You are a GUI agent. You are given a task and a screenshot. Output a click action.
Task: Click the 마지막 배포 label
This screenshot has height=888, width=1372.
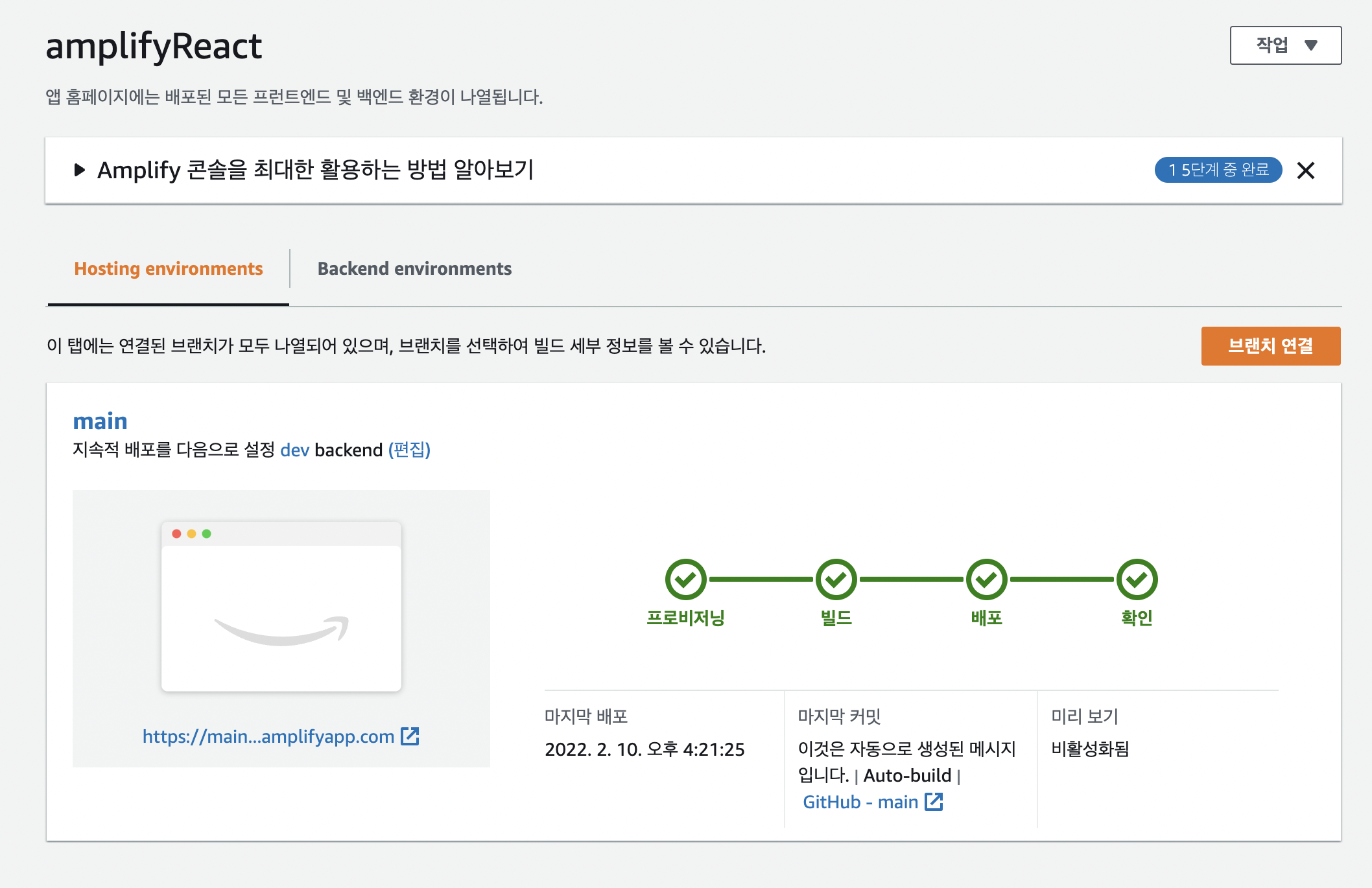[x=586, y=716]
